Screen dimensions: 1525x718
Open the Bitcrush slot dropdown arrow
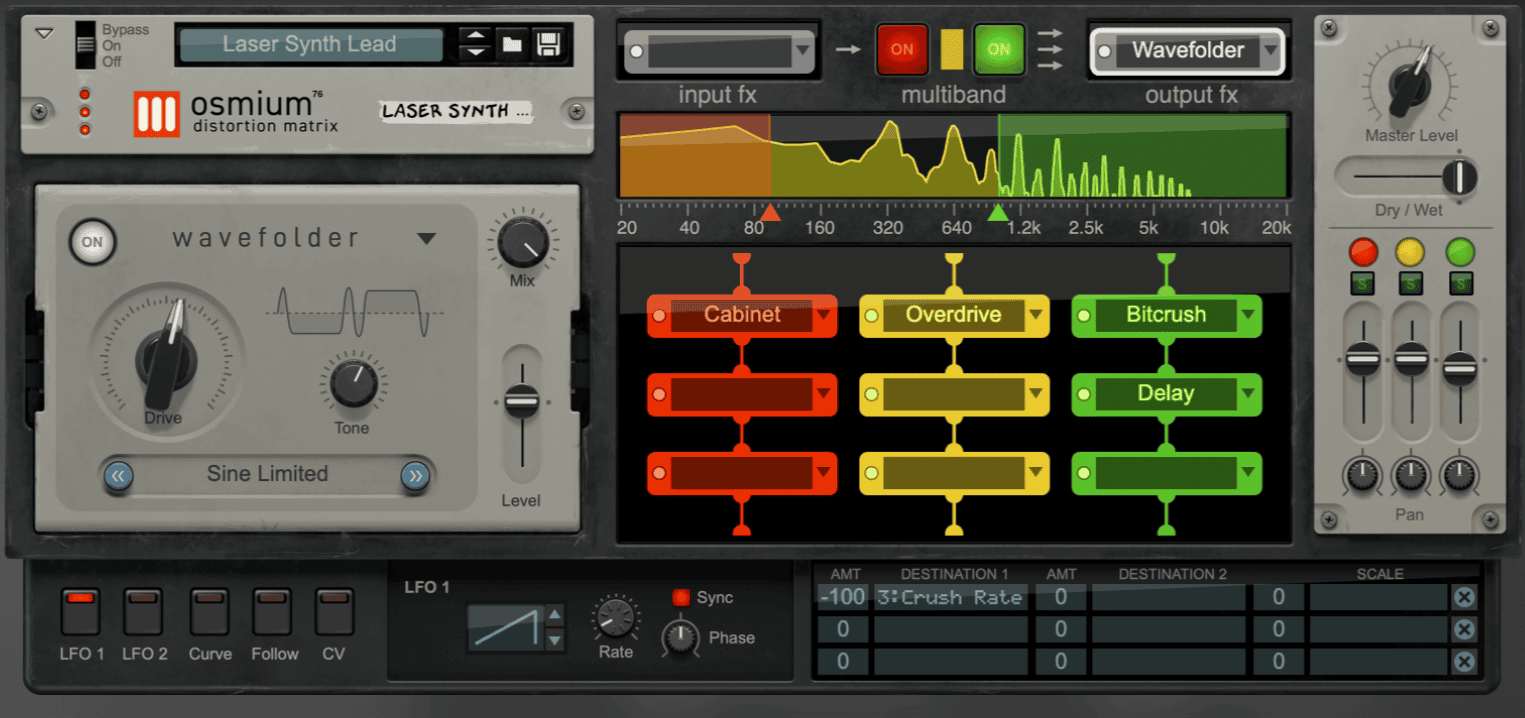(1248, 316)
